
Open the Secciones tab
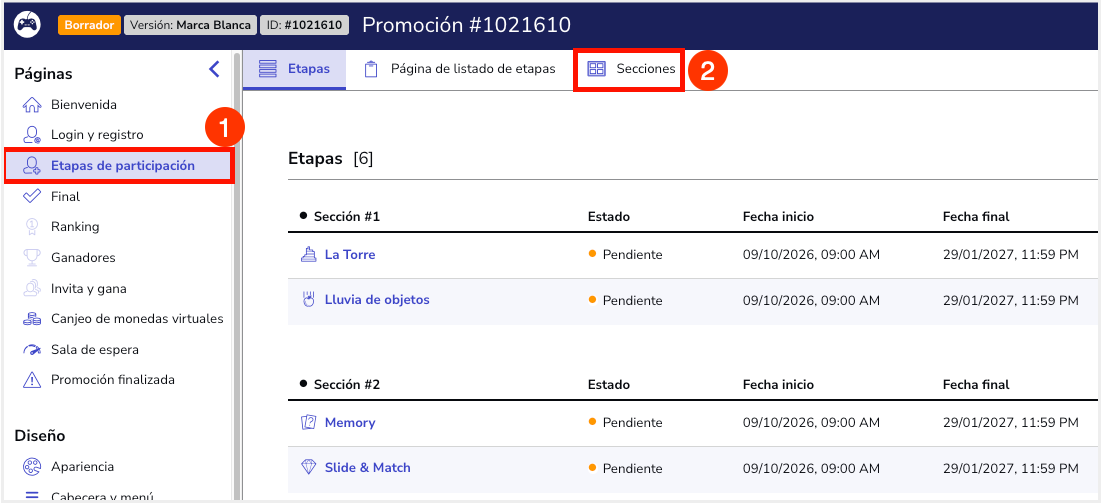click(629, 69)
